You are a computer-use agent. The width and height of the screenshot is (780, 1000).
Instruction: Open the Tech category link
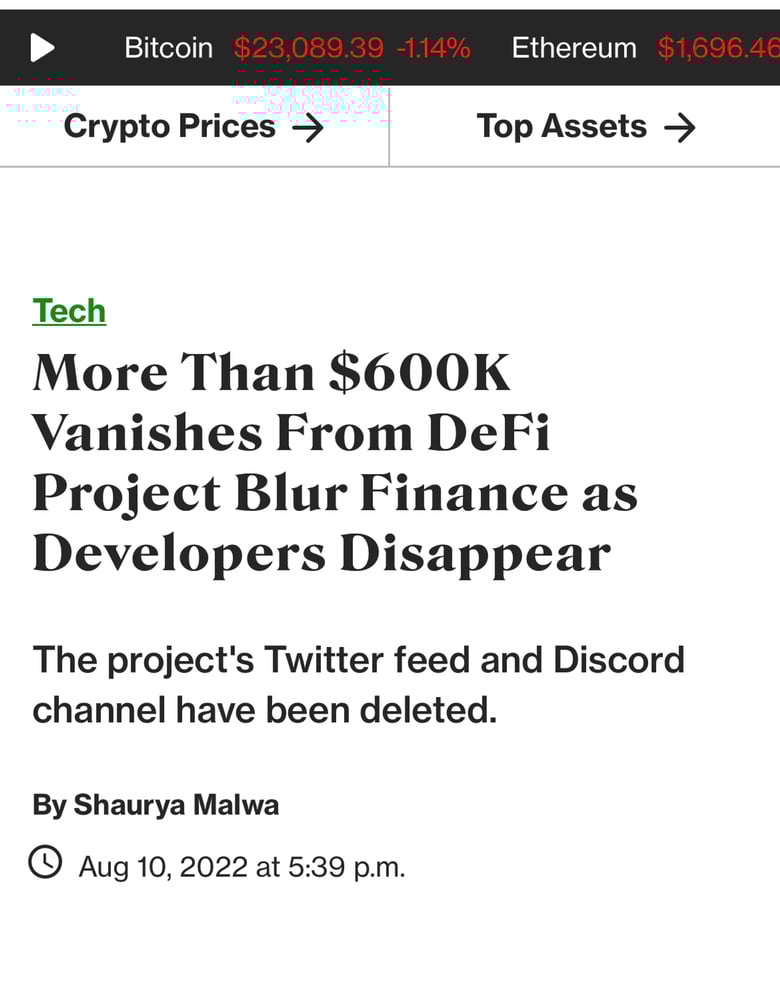(69, 311)
